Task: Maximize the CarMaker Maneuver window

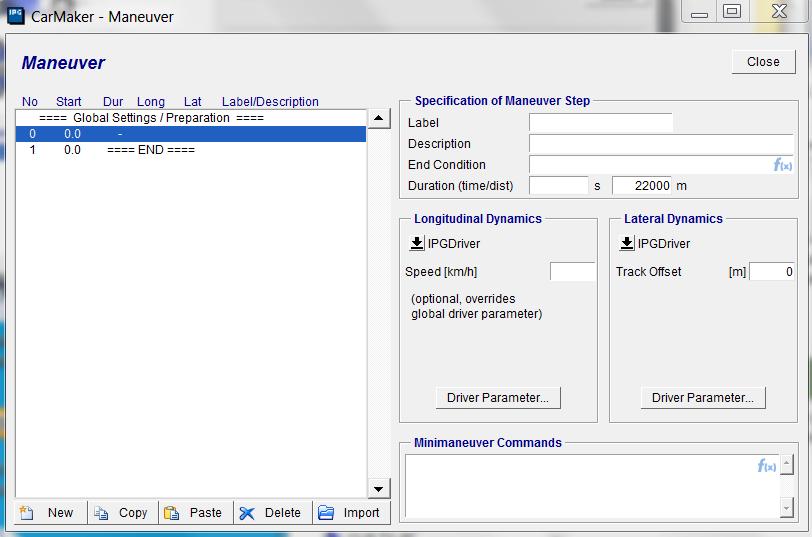Action: [x=732, y=11]
